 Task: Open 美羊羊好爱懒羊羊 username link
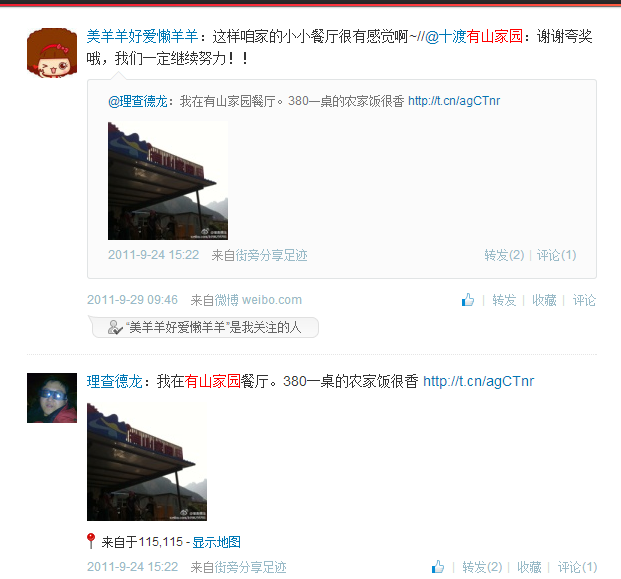coord(142,36)
